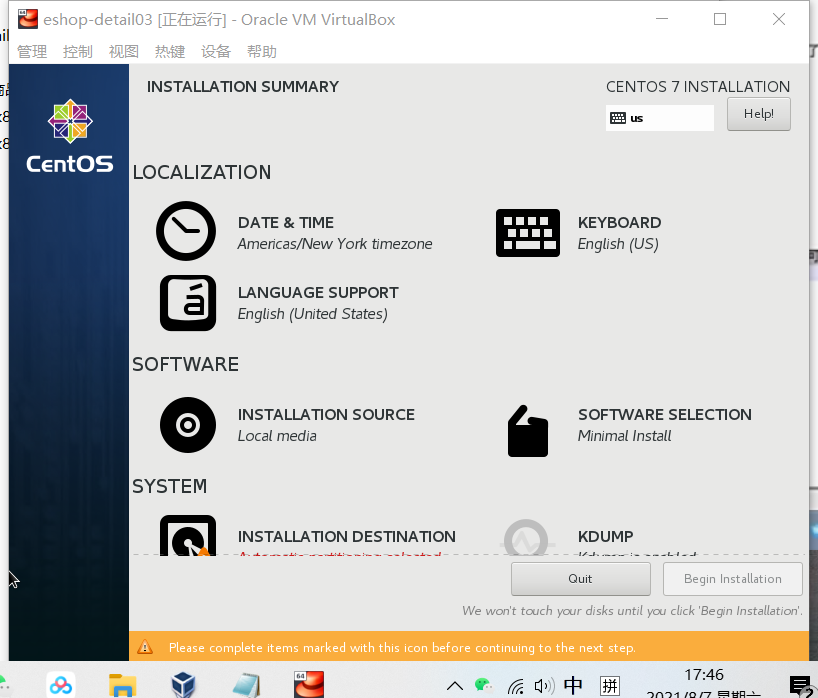
Task: Open VirtualBox Manager from the taskbar
Action: click(183, 685)
